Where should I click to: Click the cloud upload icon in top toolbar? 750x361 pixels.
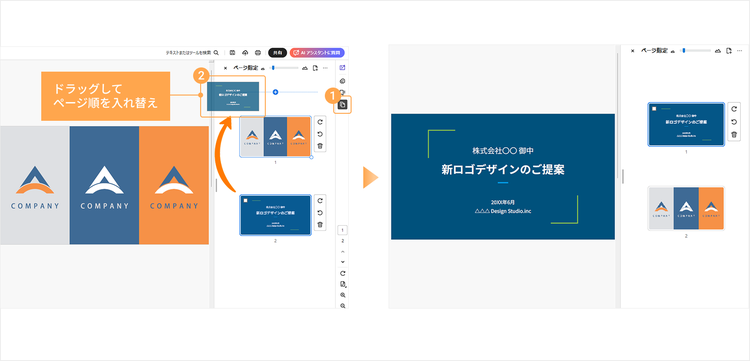[245, 53]
